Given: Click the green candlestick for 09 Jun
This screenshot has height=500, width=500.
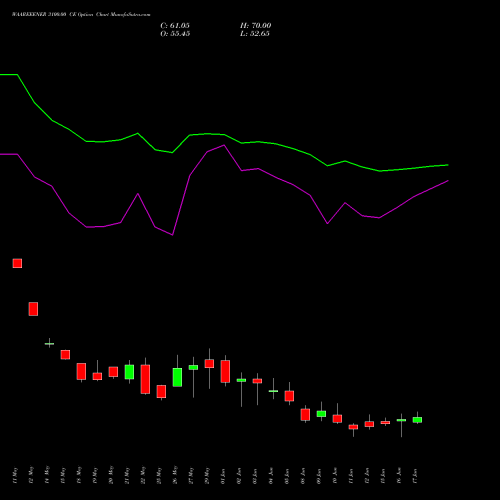Looking at the screenshot, I should pos(321,414).
